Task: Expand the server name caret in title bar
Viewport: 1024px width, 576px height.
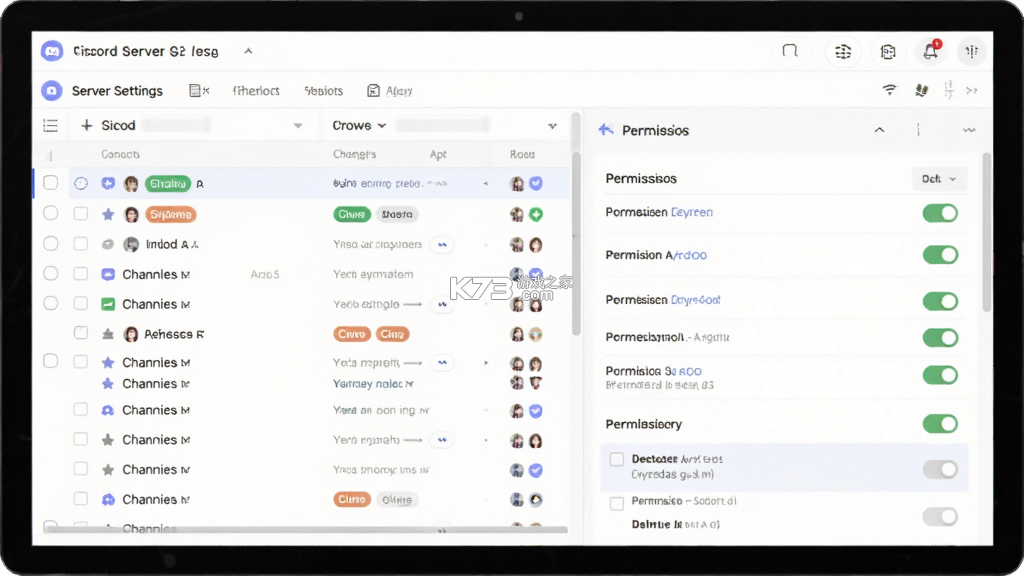Action: pyautogui.click(x=248, y=51)
